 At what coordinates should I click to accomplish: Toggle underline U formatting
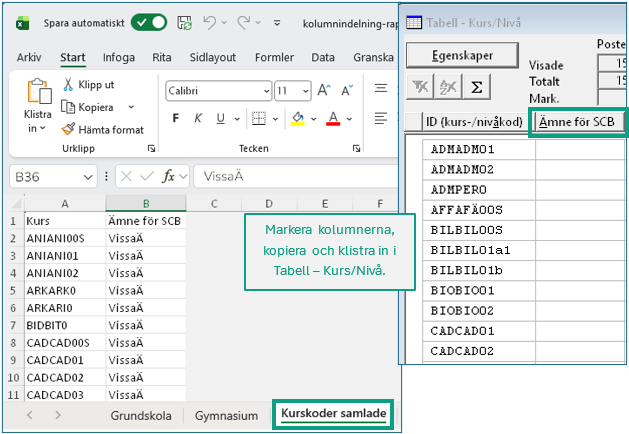(220, 118)
